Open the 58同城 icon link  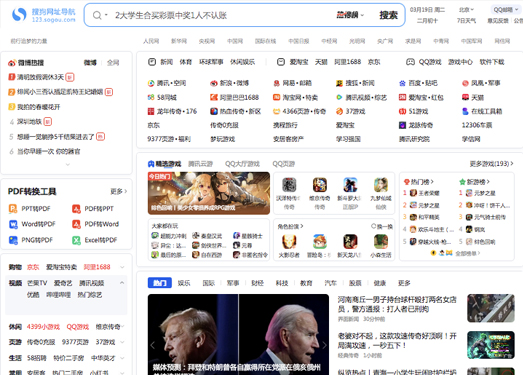pyautogui.click(x=151, y=97)
